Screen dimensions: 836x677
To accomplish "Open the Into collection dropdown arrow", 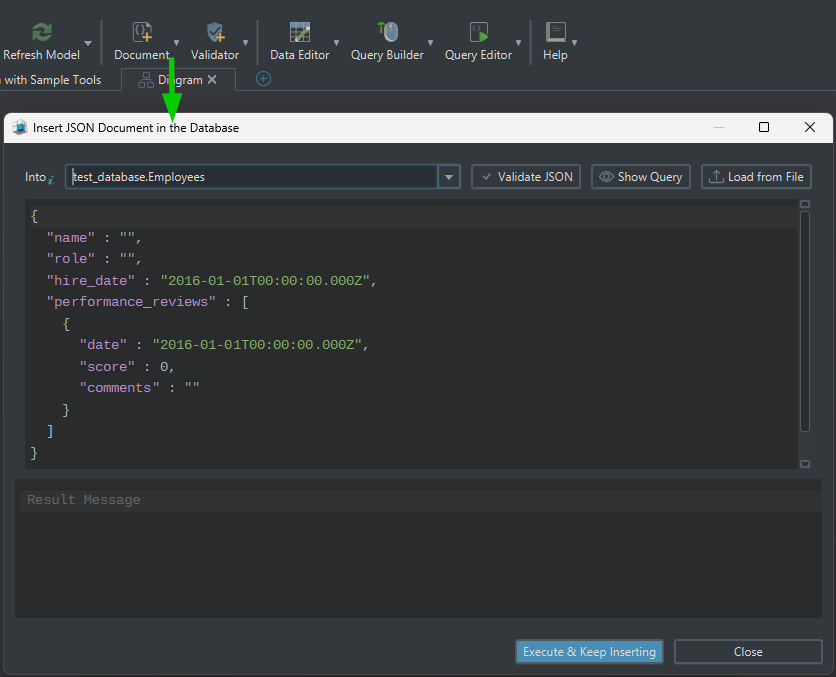I will (x=449, y=177).
